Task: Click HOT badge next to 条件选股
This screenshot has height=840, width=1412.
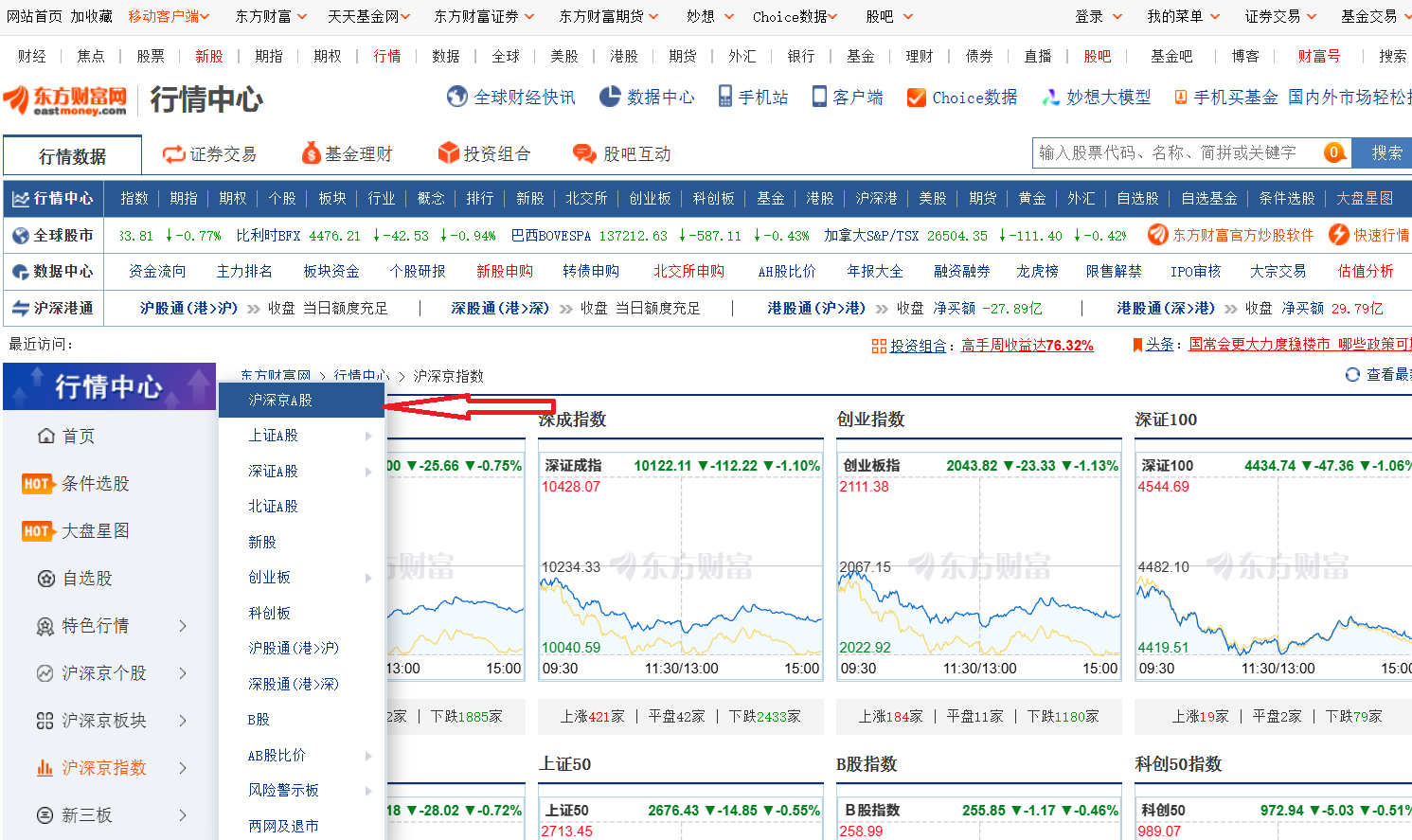Action: (37, 484)
